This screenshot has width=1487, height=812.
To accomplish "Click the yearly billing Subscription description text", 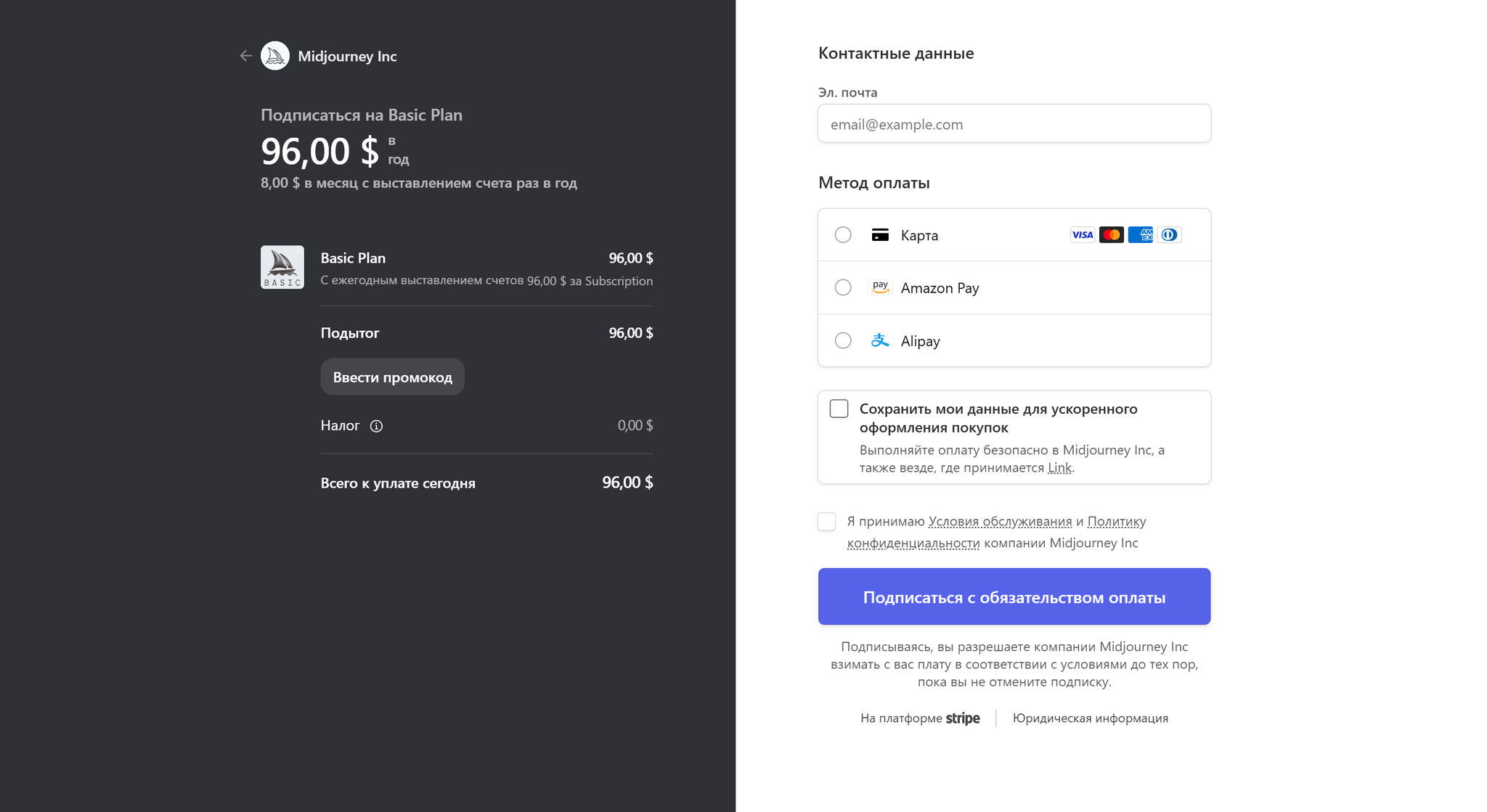I will click(x=486, y=281).
